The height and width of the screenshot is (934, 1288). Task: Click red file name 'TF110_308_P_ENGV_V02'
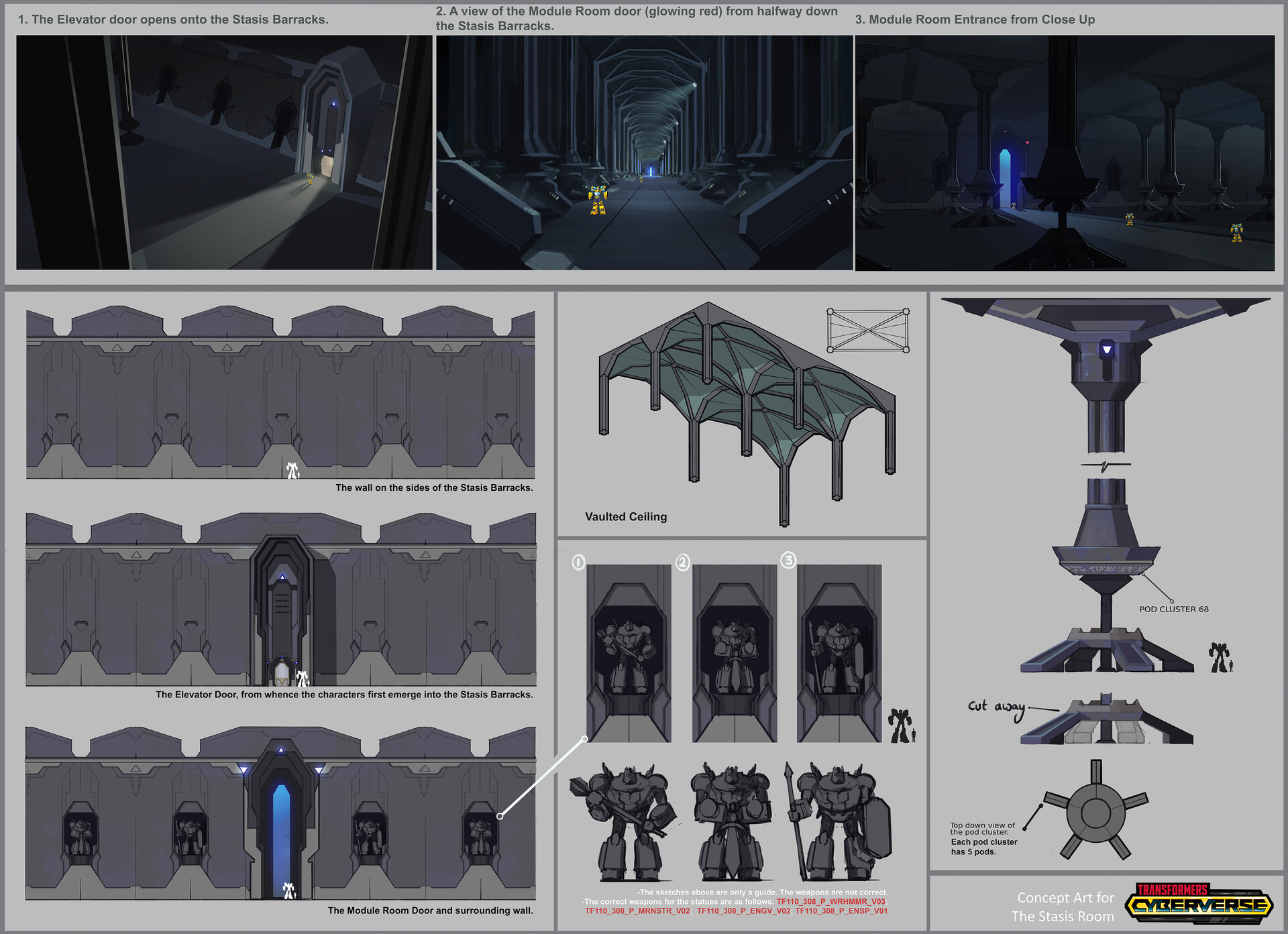click(x=743, y=911)
